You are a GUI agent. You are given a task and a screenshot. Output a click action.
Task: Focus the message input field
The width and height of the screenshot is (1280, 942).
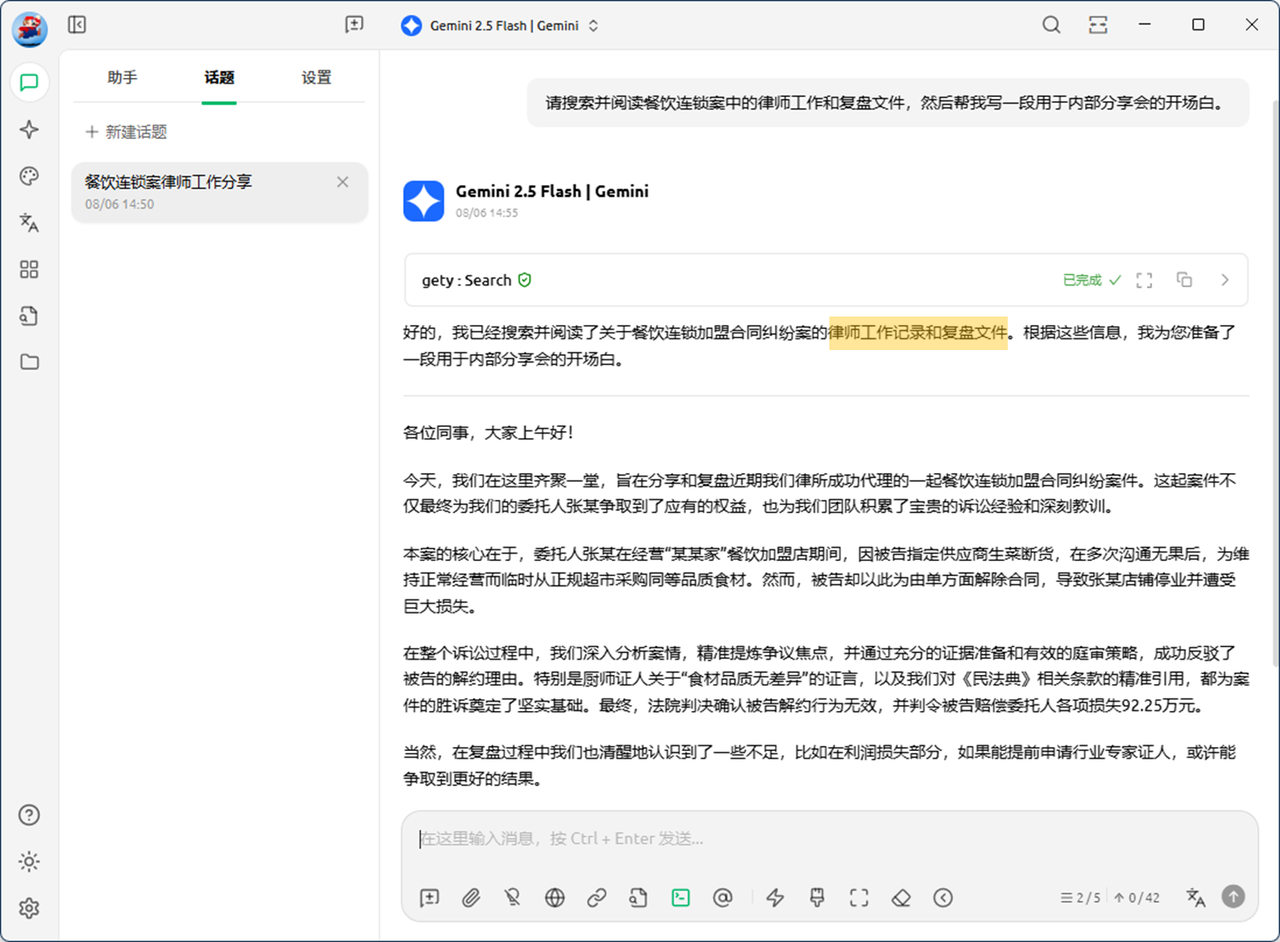(x=829, y=839)
